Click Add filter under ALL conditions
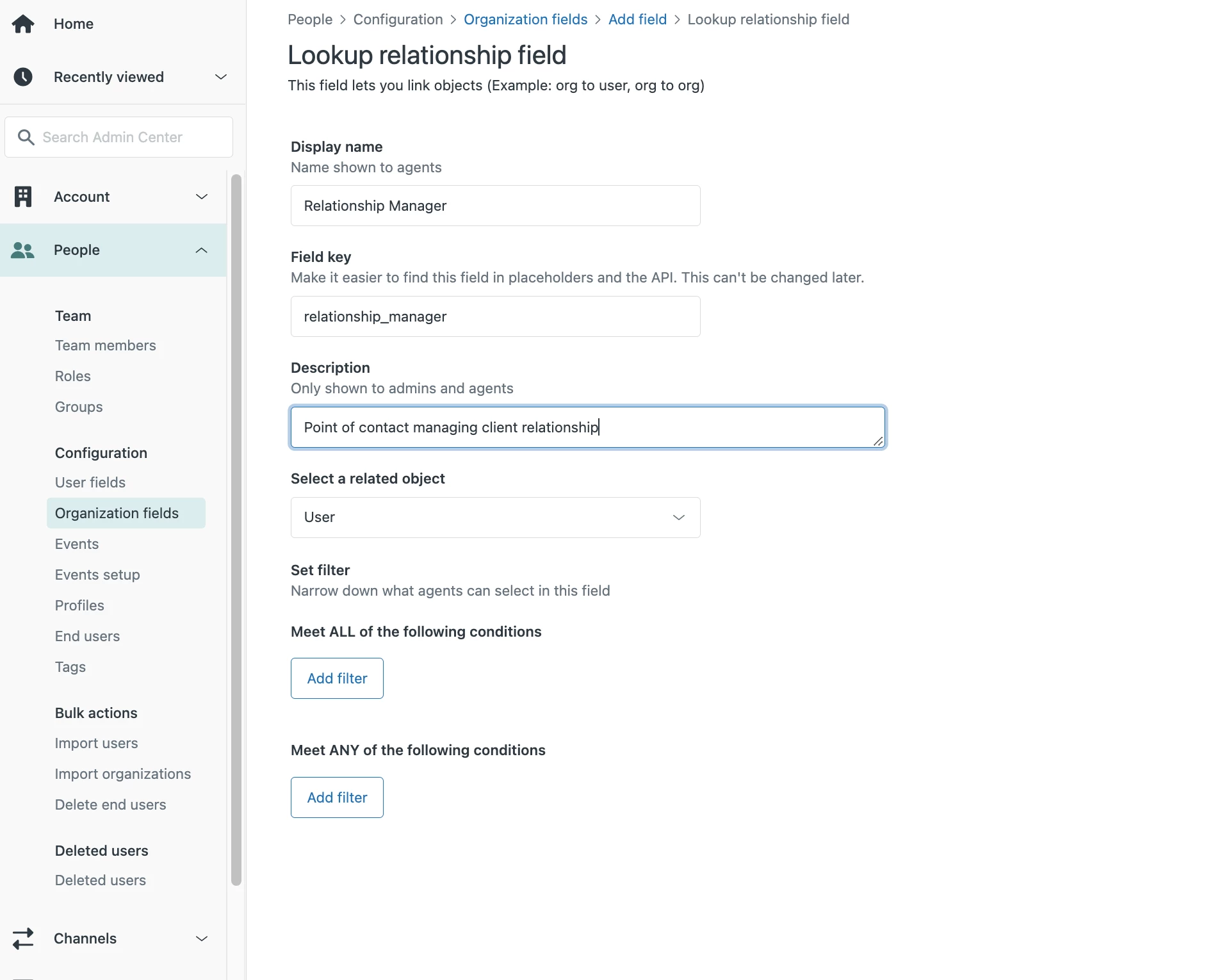Viewport: 1231px width, 980px height. click(337, 678)
